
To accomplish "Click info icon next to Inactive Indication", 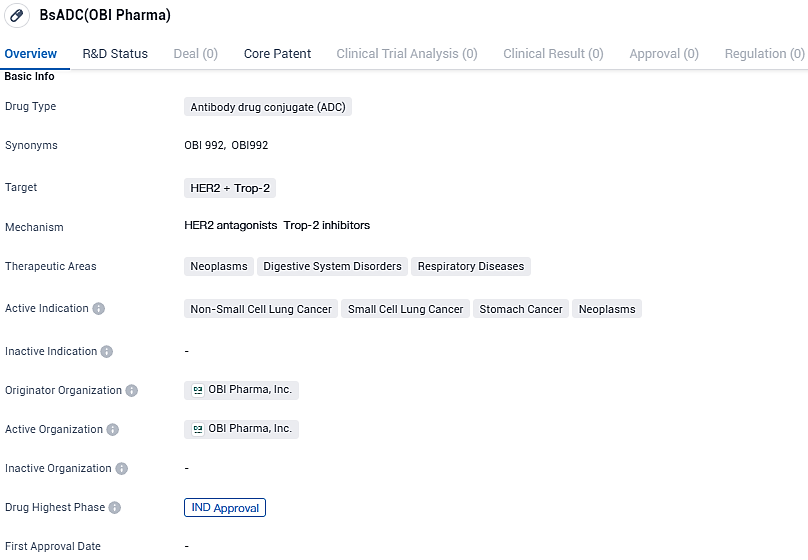I will click(x=107, y=352).
